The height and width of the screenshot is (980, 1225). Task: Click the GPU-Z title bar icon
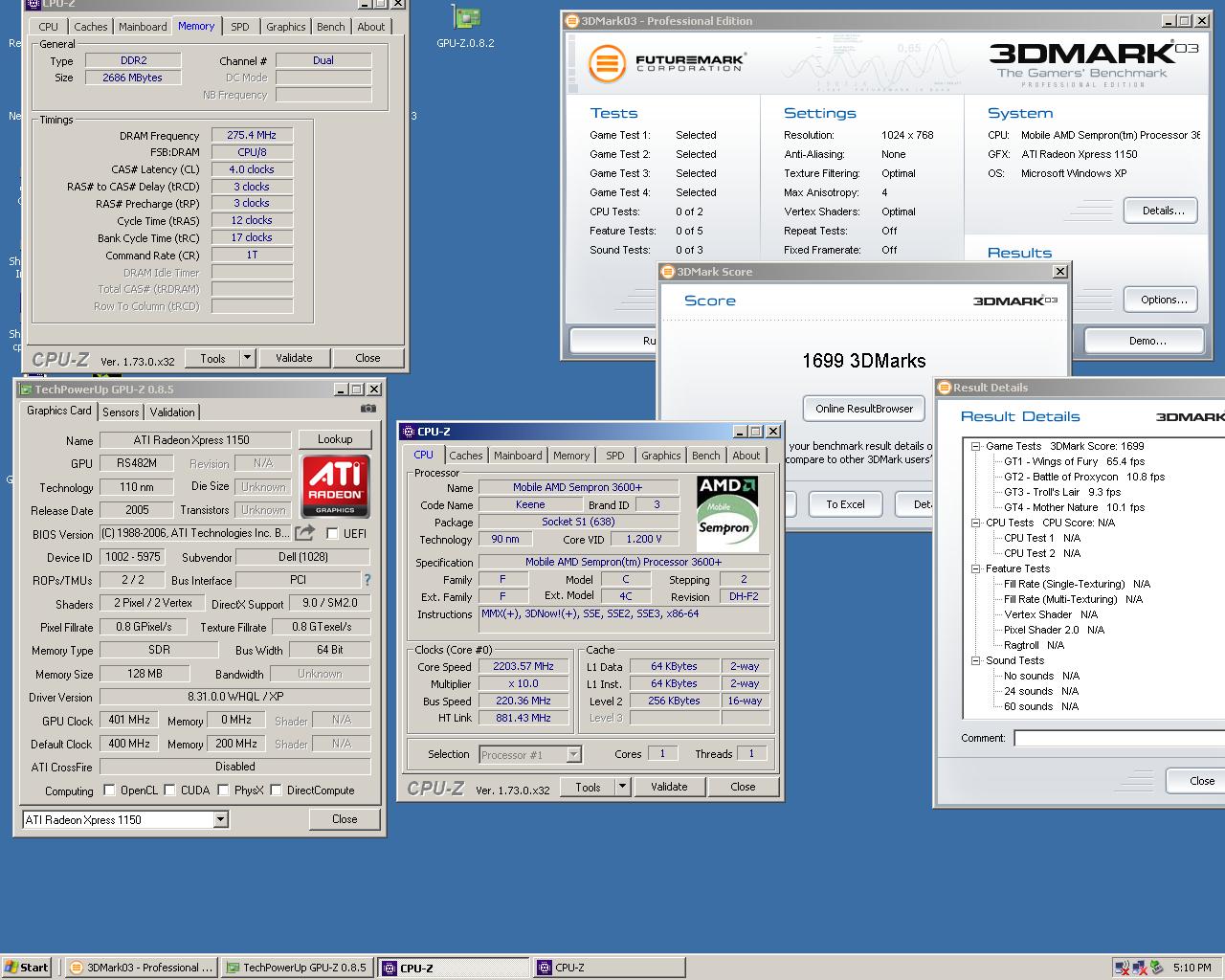click(24, 390)
